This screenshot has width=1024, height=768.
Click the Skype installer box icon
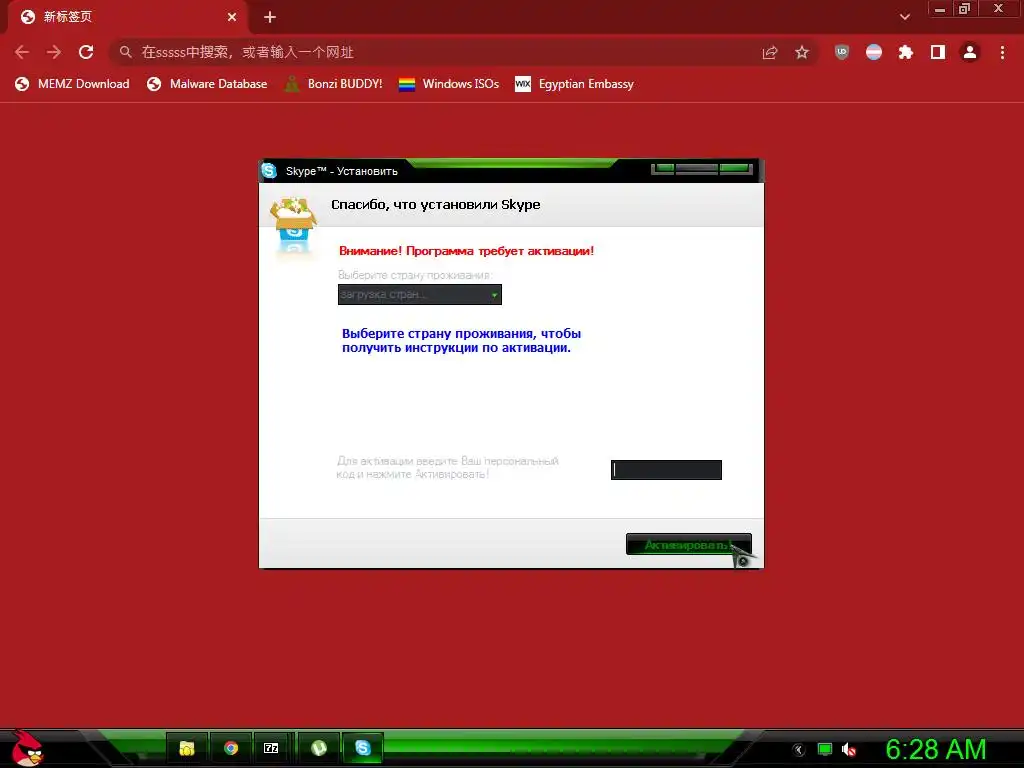click(294, 225)
